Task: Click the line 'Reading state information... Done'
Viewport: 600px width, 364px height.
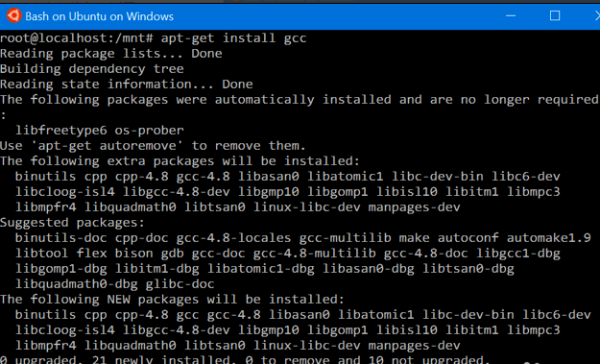Action: tap(126, 84)
